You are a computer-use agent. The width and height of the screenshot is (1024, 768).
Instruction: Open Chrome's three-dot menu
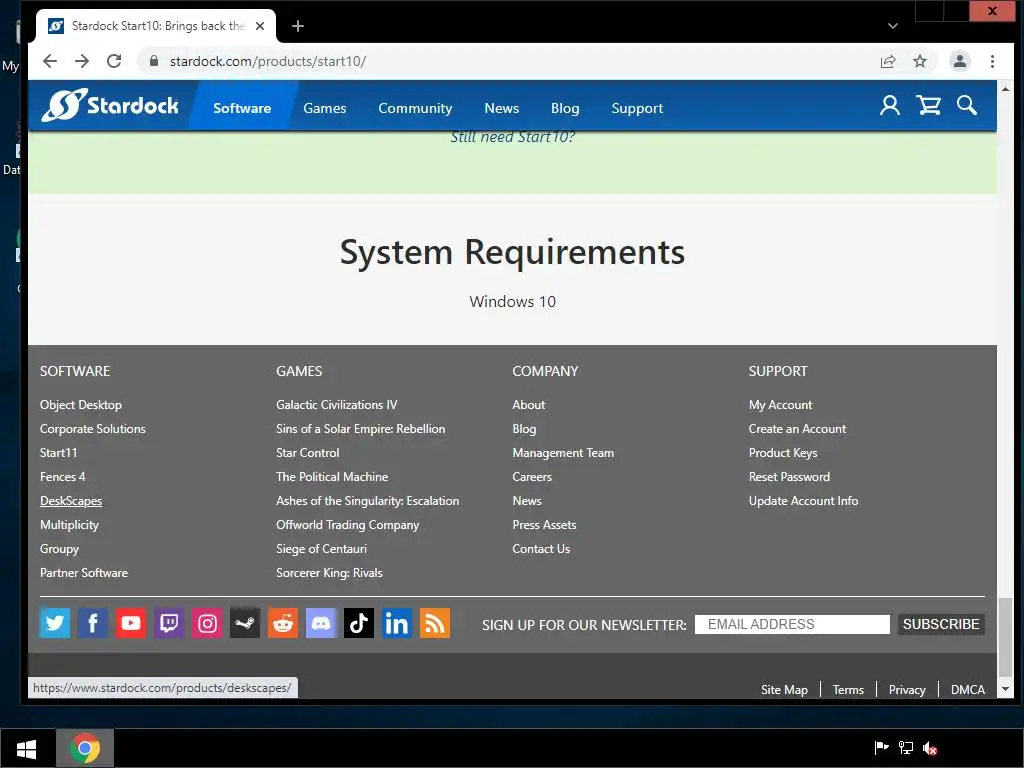point(993,61)
